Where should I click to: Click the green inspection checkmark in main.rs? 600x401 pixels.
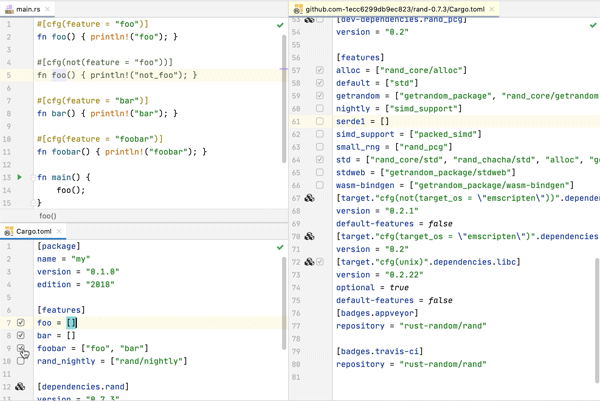(x=280, y=25)
